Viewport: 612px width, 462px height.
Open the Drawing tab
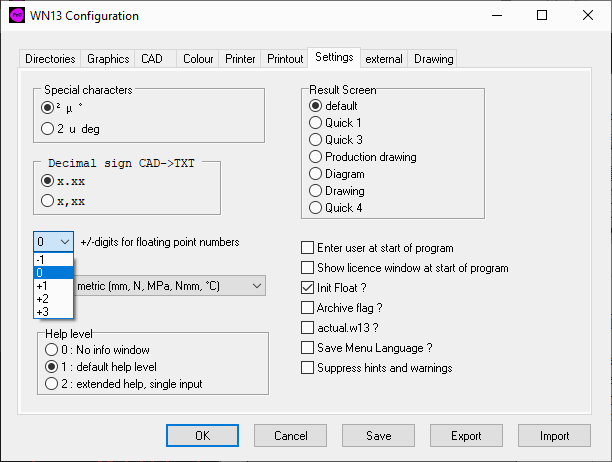(x=433, y=59)
